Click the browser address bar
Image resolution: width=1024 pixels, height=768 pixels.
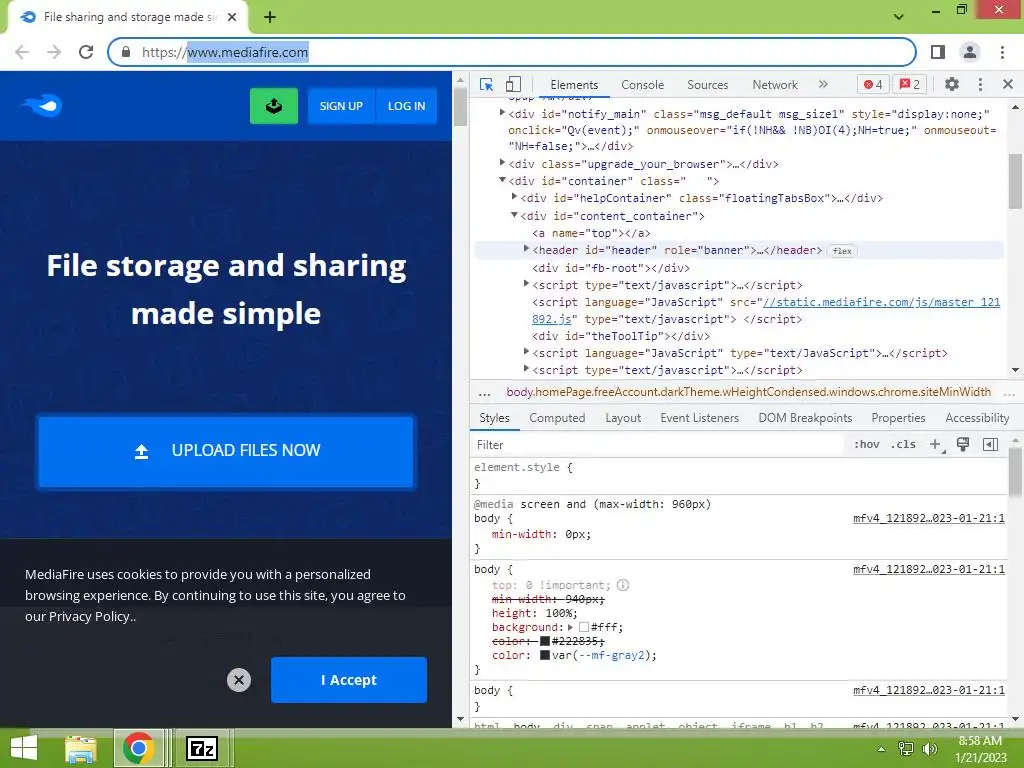[512, 52]
